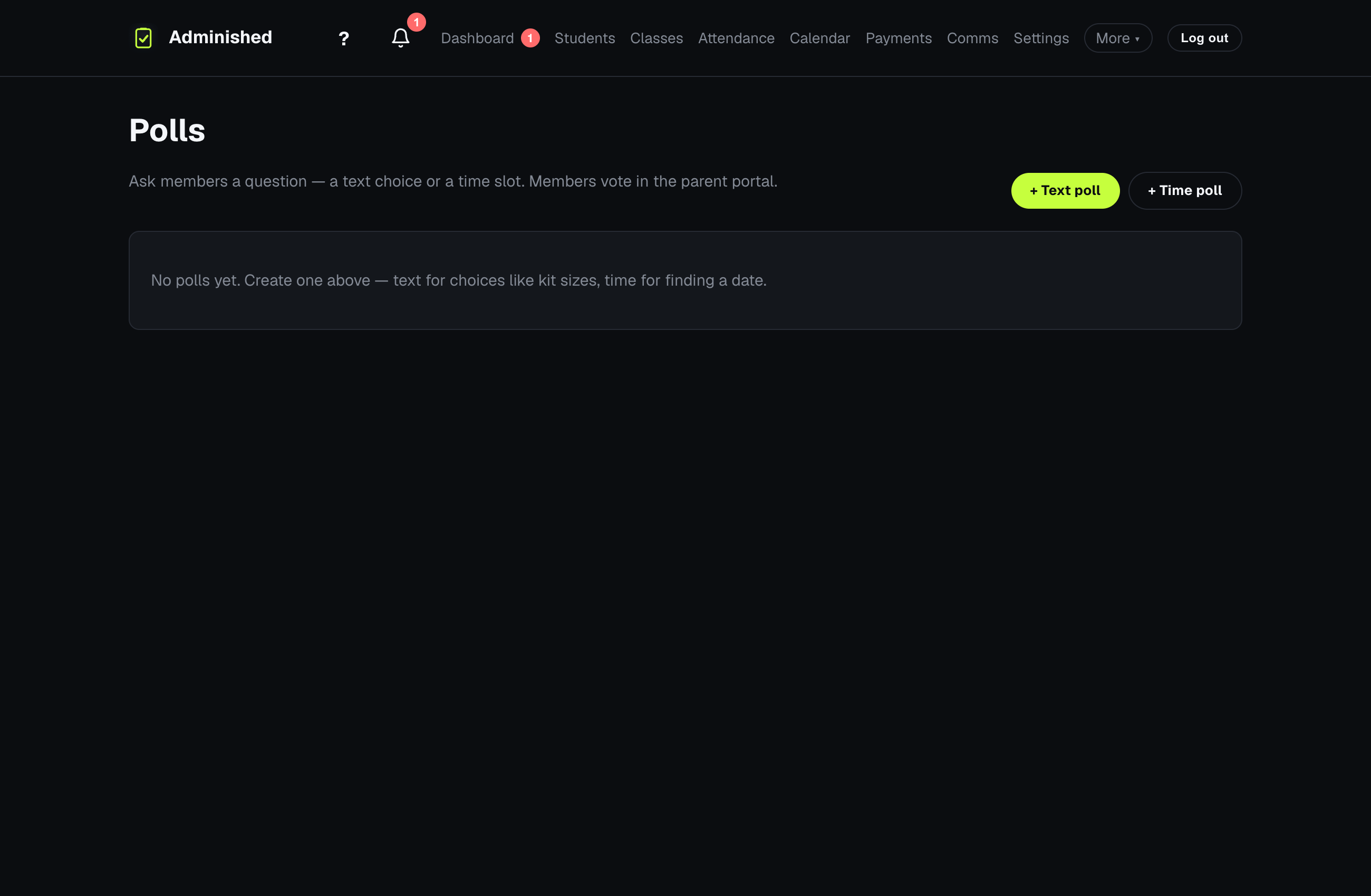
Task: Open the Students page
Action: pyautogui.click(x=585, y=38)
